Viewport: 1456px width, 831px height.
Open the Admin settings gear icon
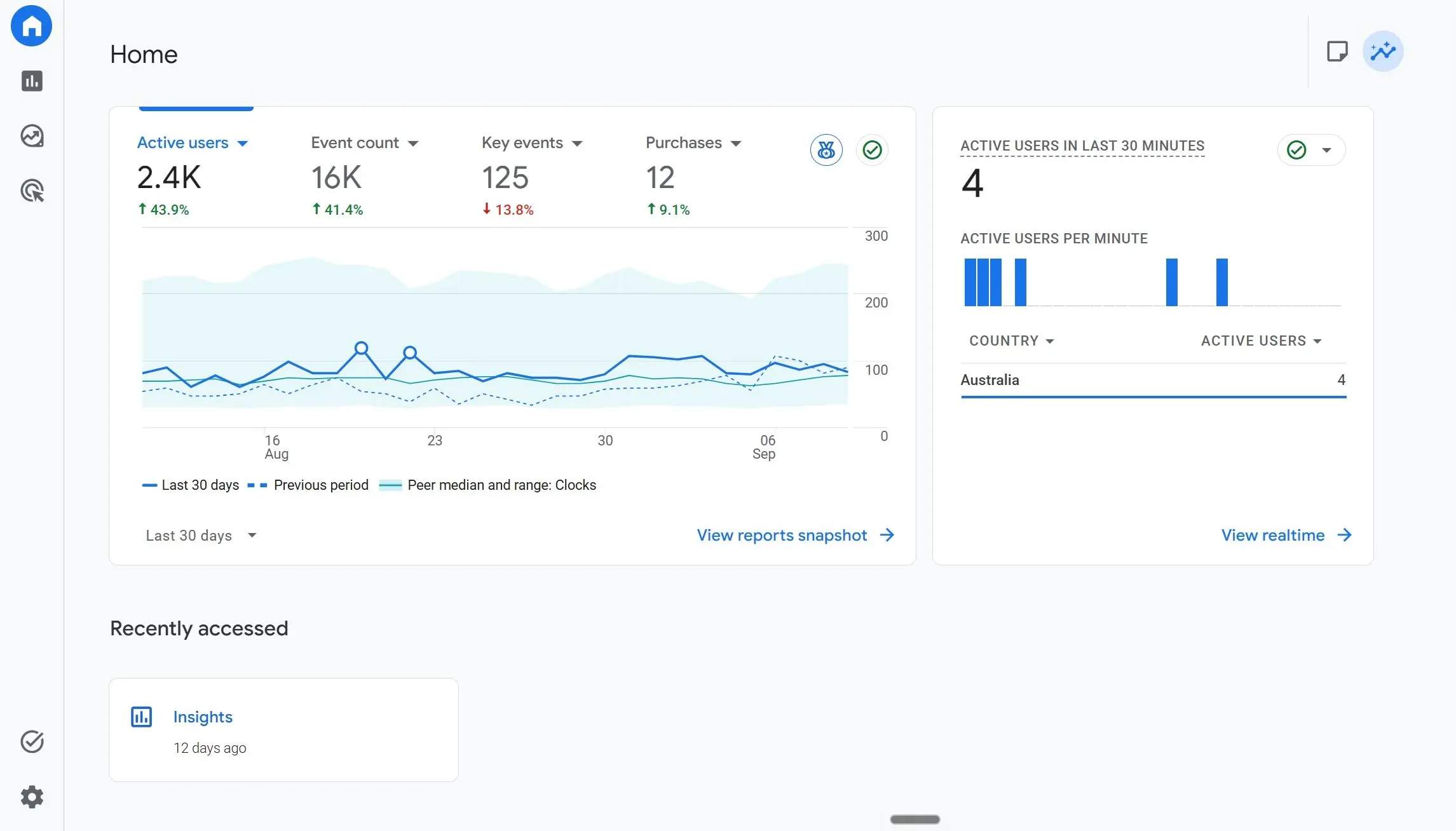(x=32, y=797)
